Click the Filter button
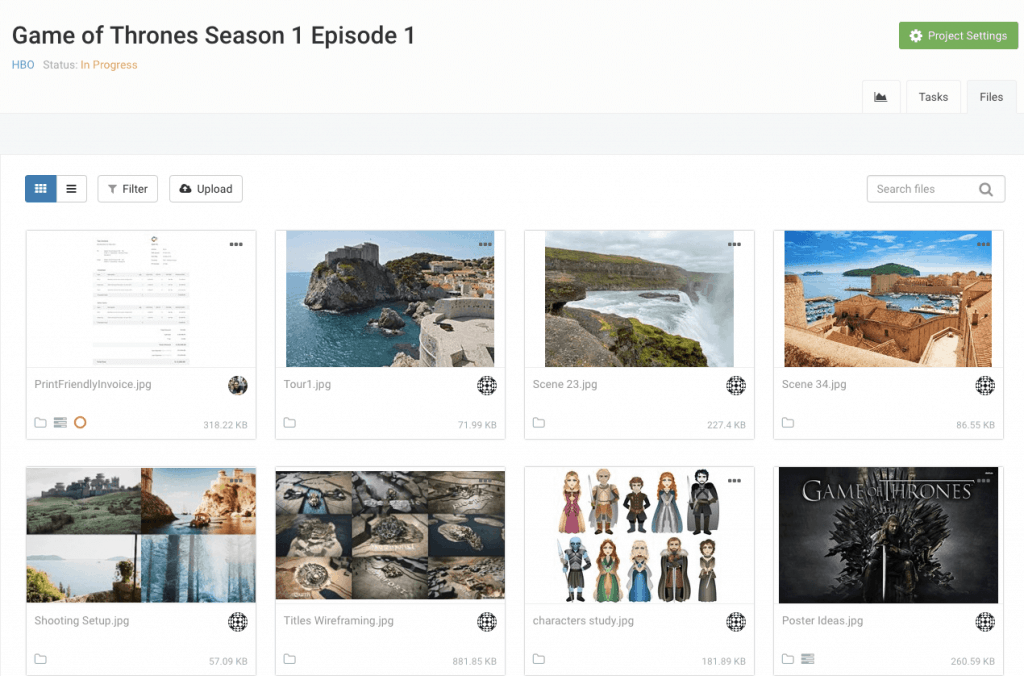The image size is (1024, 676). 127,188
